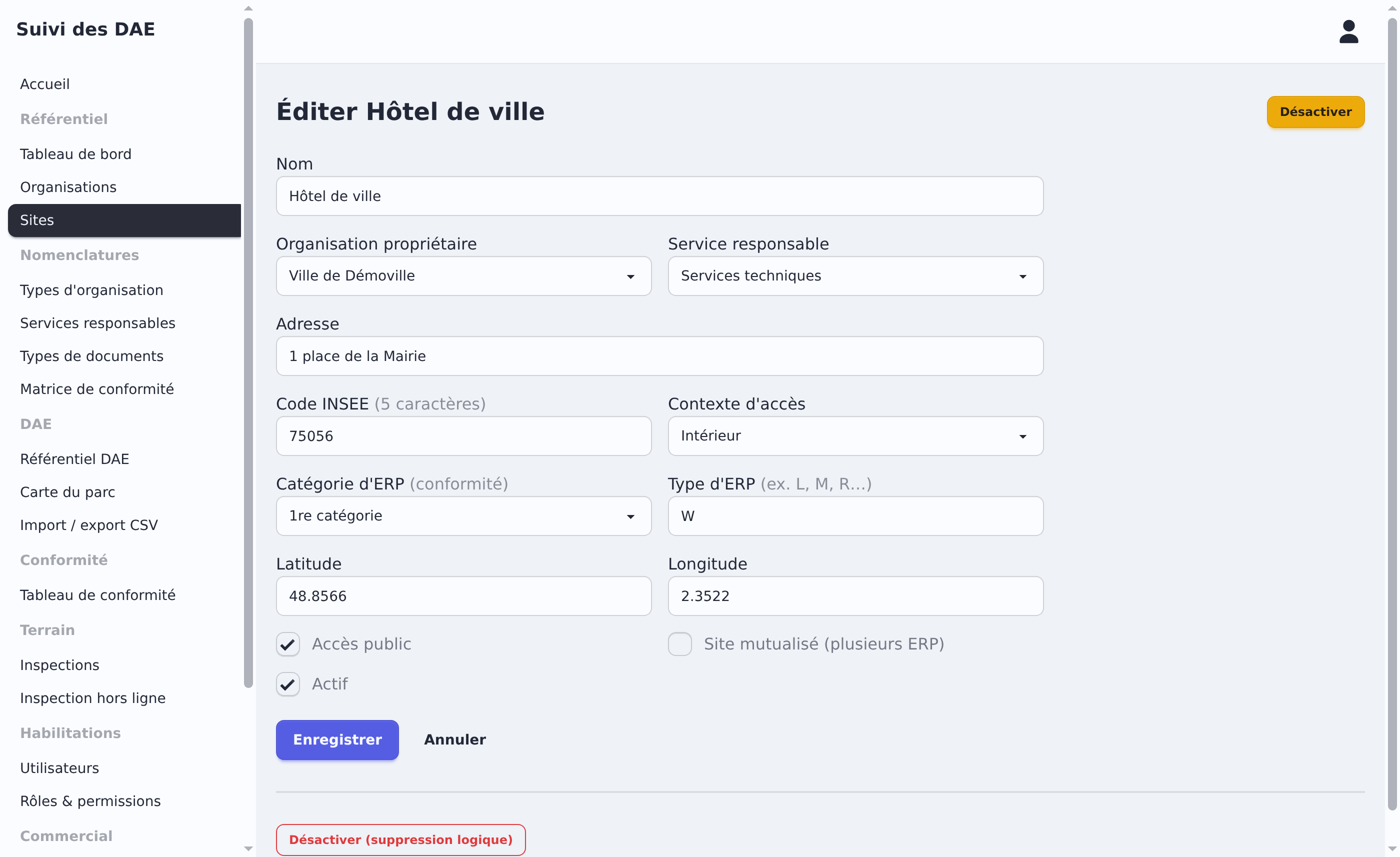Go to Accueil in the sidebar
Screen dimensions: 1400x857
[x=124, y=84]
